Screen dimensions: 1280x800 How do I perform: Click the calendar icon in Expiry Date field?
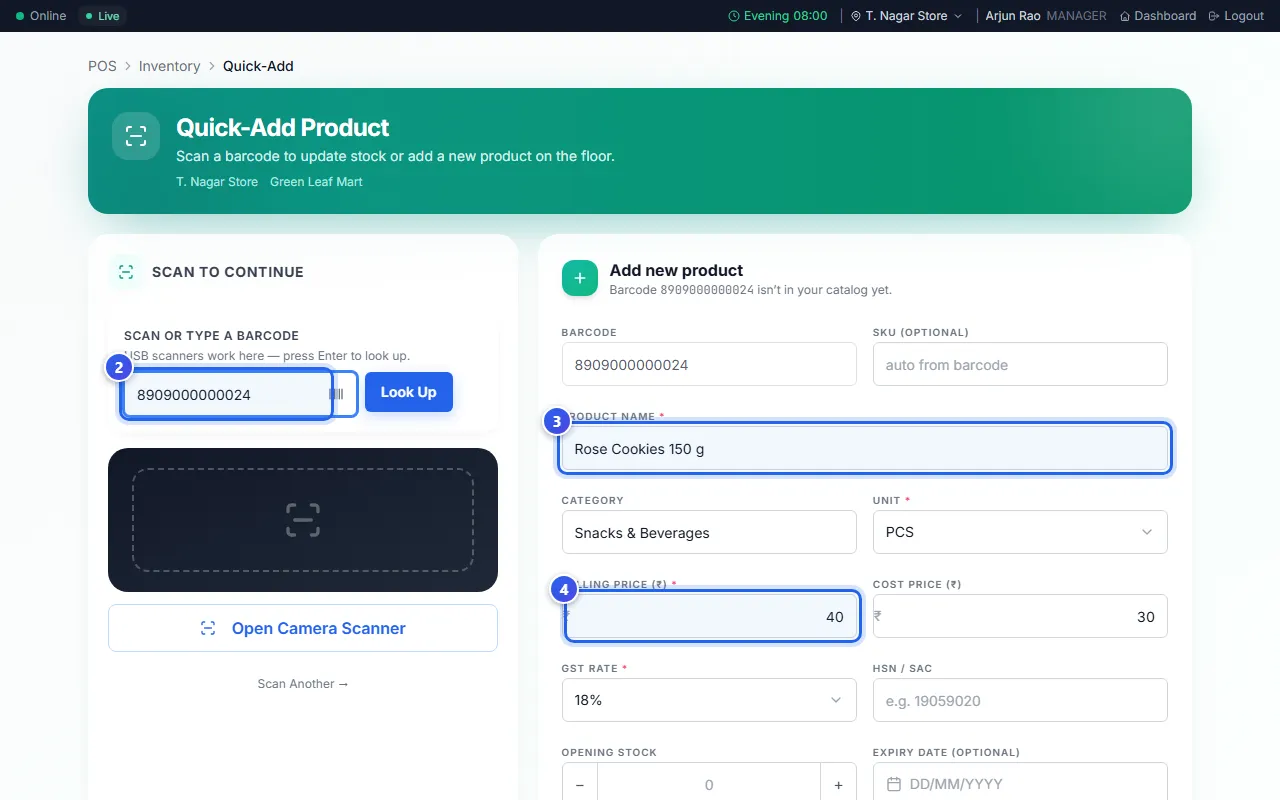coord(894,784)
